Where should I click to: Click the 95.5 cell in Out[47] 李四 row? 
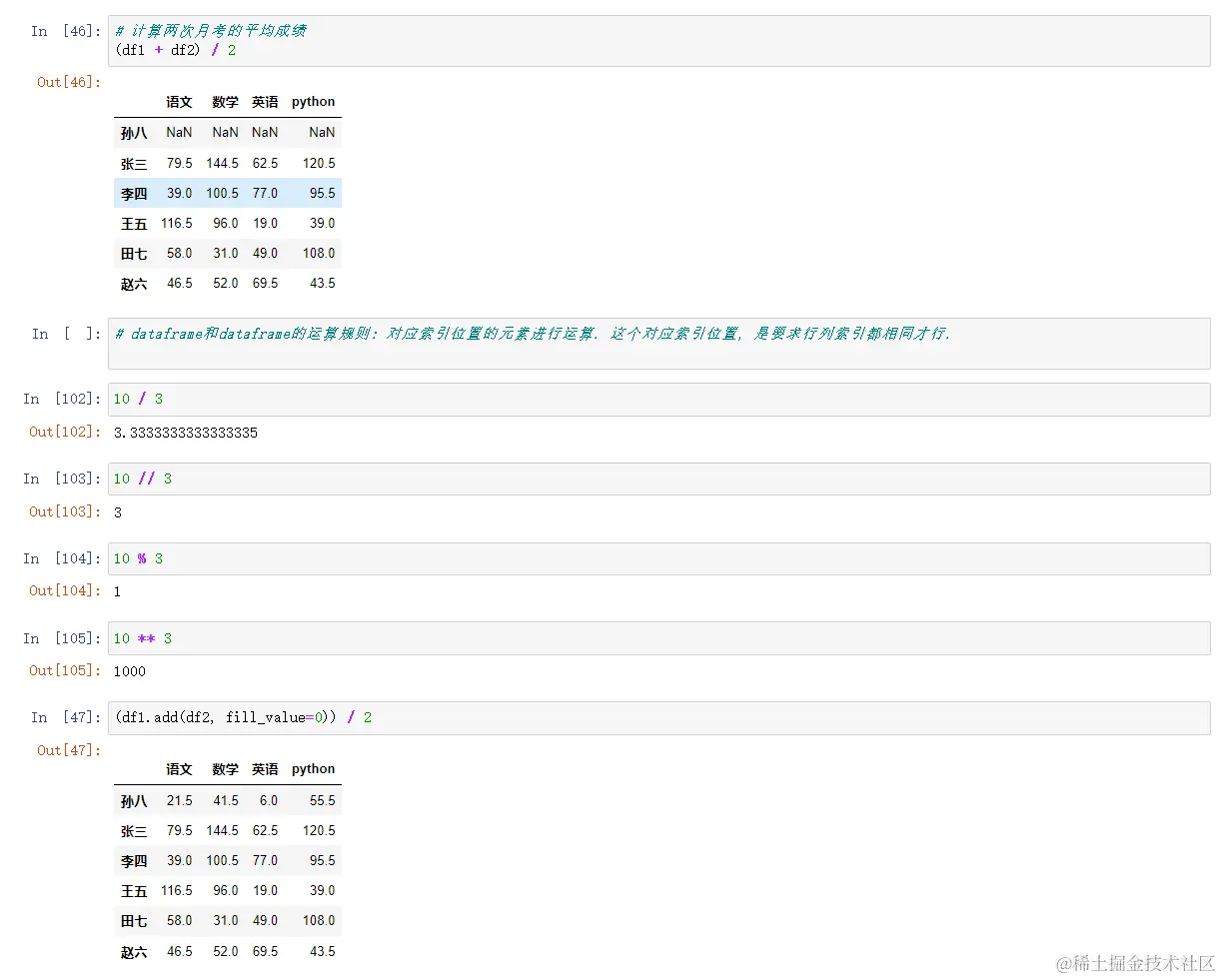323,860
